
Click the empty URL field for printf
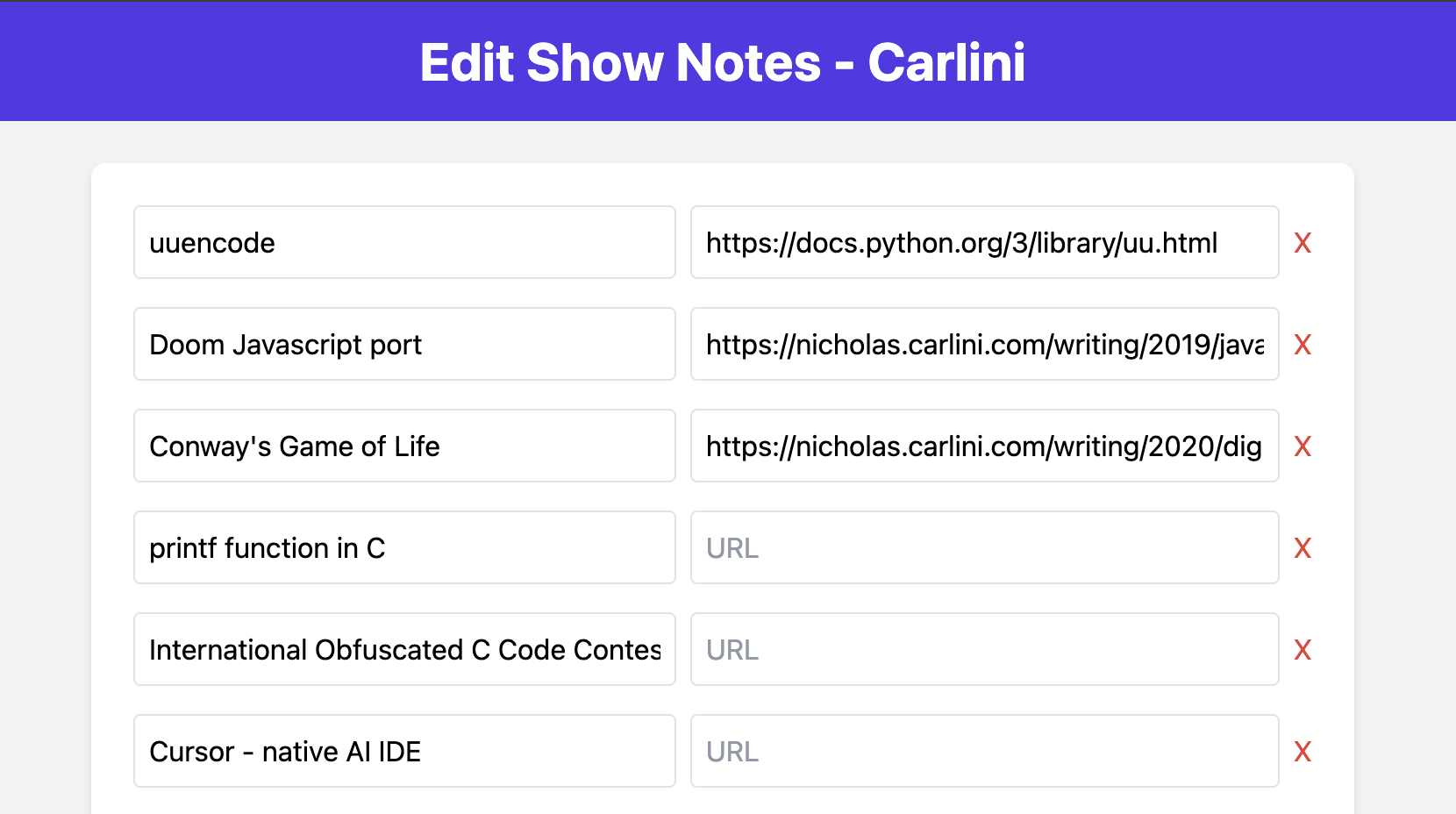[984, 547]
